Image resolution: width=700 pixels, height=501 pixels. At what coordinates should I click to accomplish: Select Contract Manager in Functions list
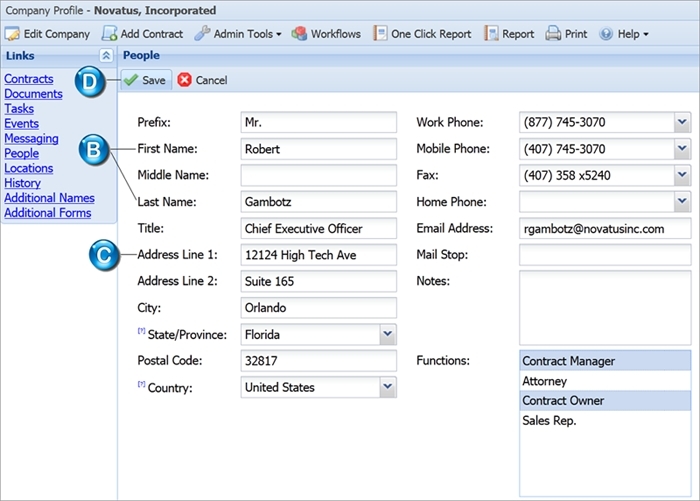pyautogui.click(x=605, y=361)
